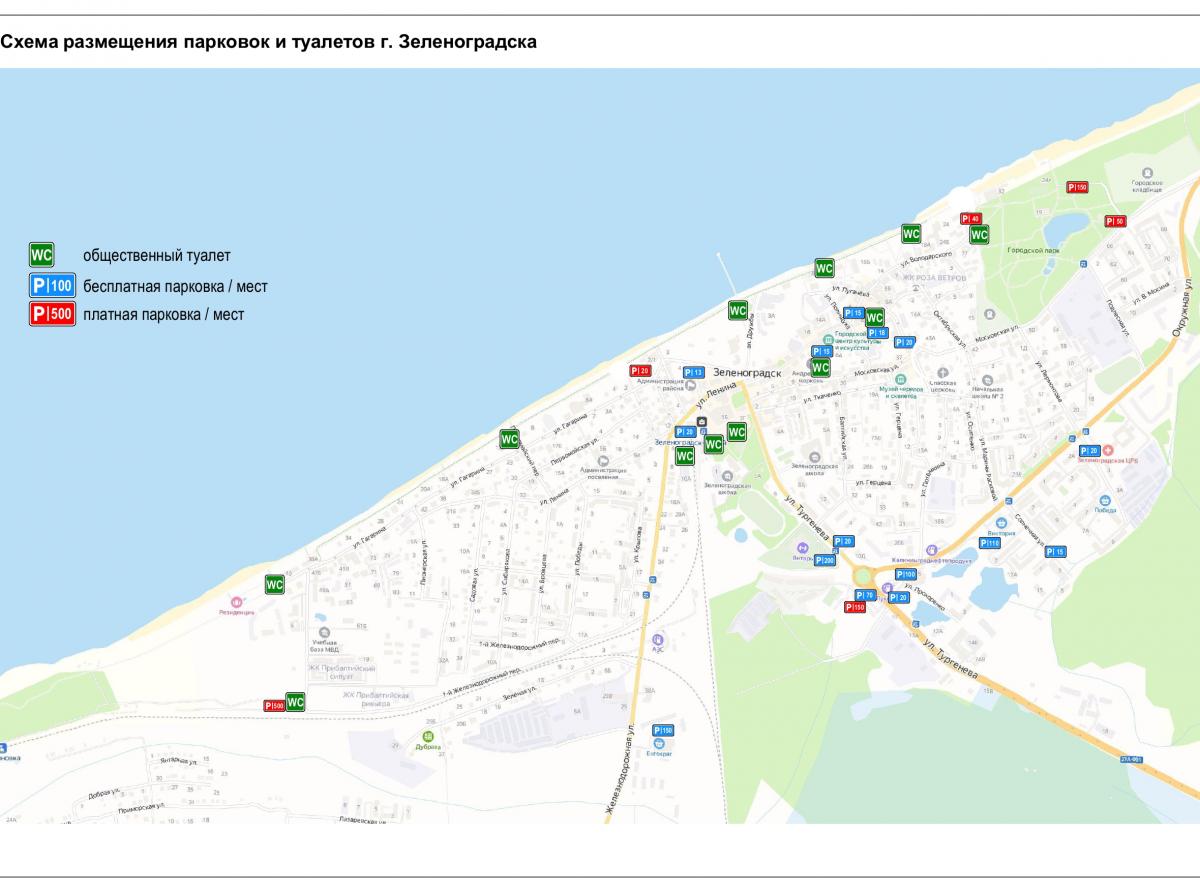This screenshot has width=1200, height=892.
Task: Click the red P|500 legend icon
Action: click(53, 315)
